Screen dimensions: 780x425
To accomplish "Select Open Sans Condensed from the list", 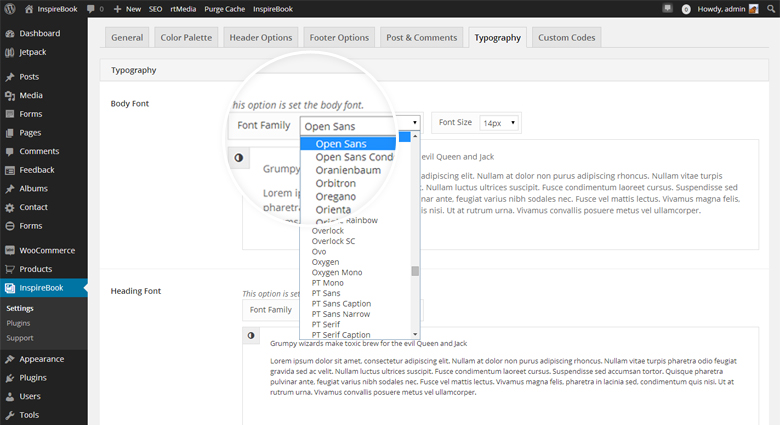I will coord(354,157).
